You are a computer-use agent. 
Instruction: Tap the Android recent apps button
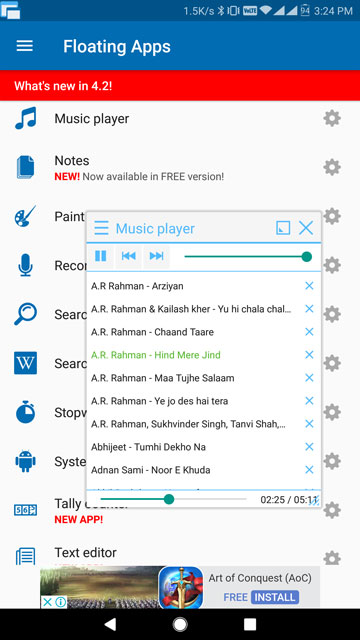point(250,624)
